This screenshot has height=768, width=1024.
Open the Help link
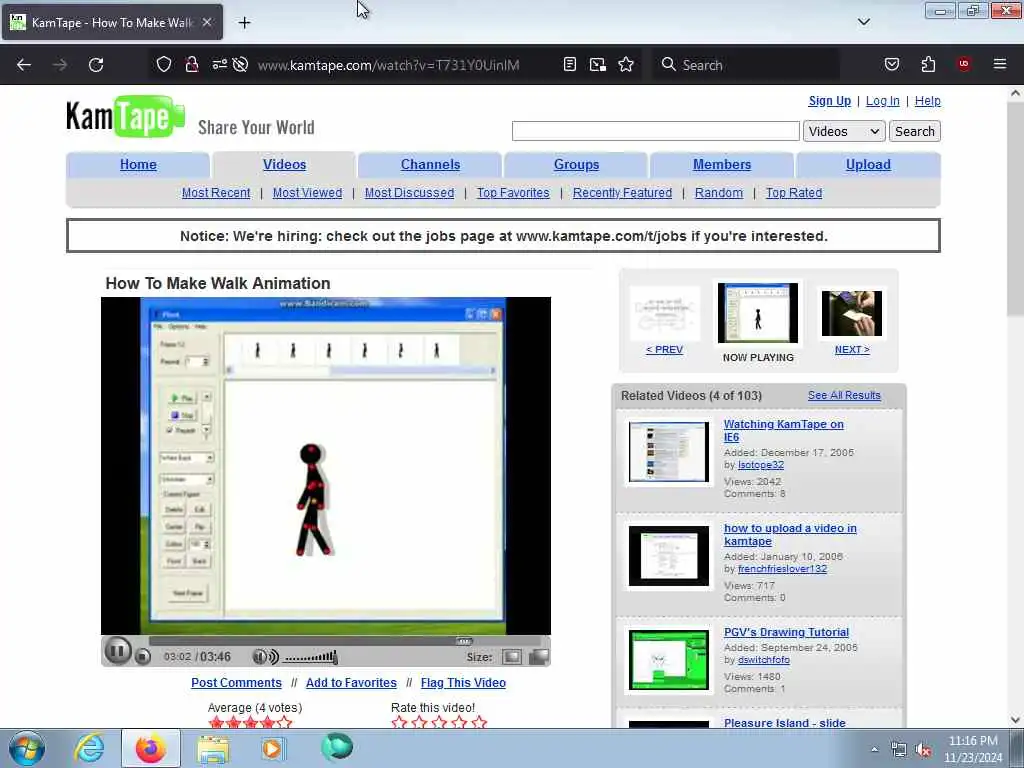click(927, 101)
